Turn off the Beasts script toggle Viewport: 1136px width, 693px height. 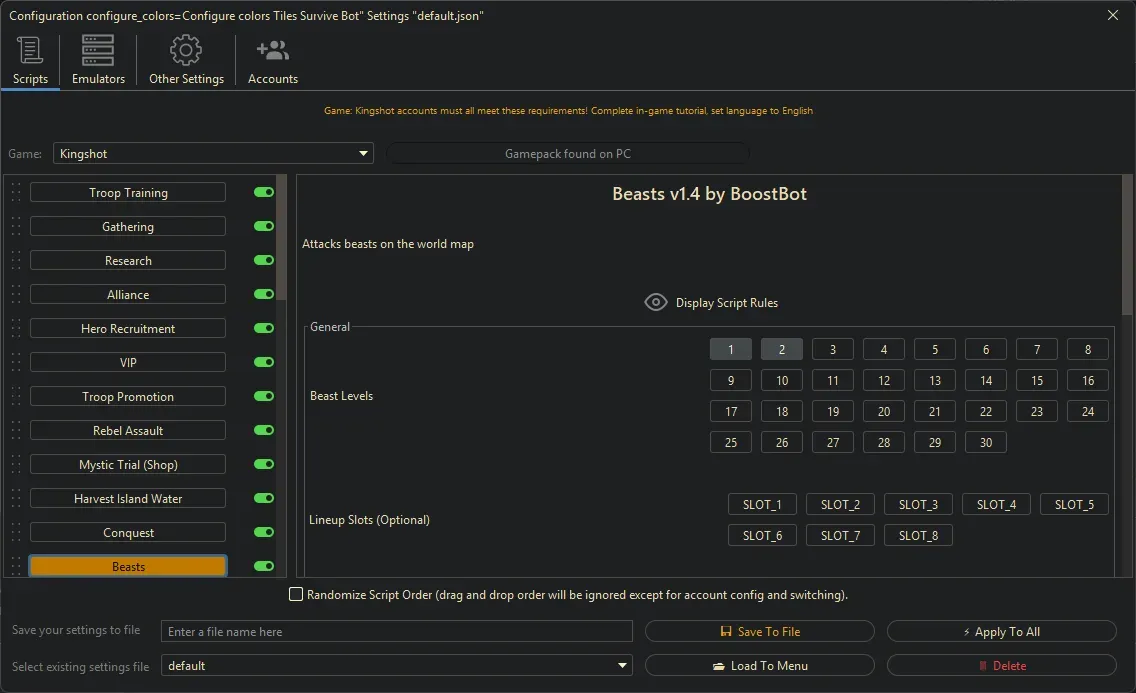click(264, 566)
